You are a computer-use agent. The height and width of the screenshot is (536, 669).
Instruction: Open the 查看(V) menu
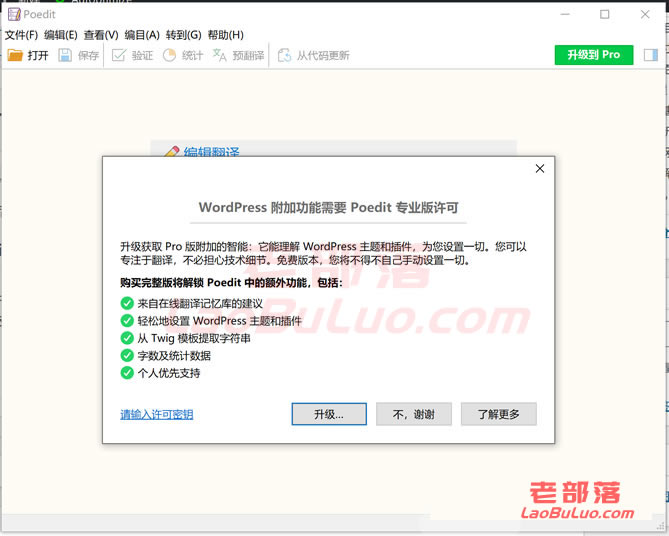coord(101,35)
